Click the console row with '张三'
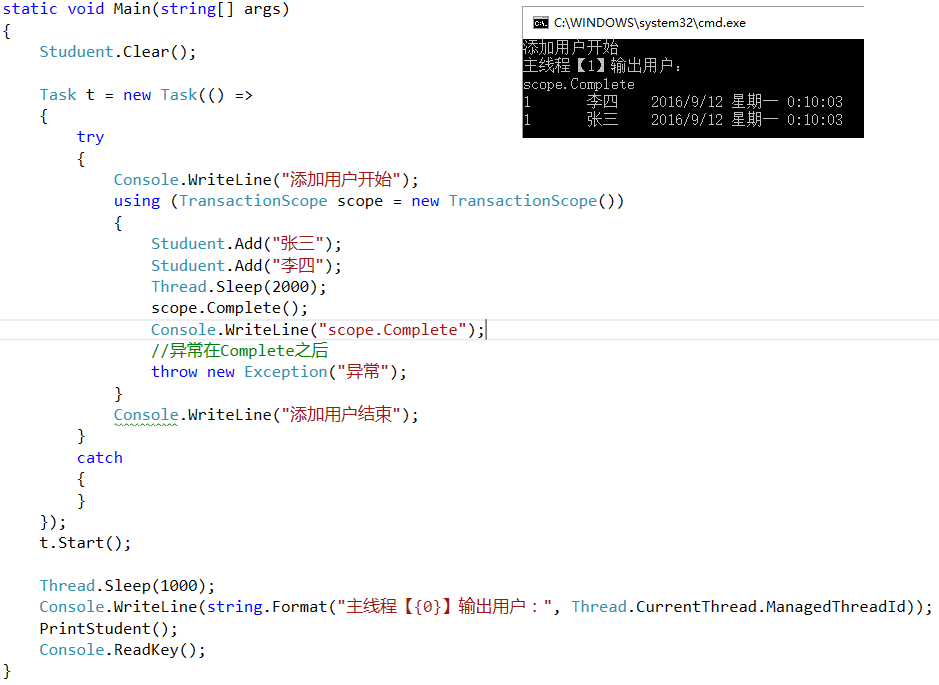This screenshot has width=939, height=685. (x=683, y=120)
